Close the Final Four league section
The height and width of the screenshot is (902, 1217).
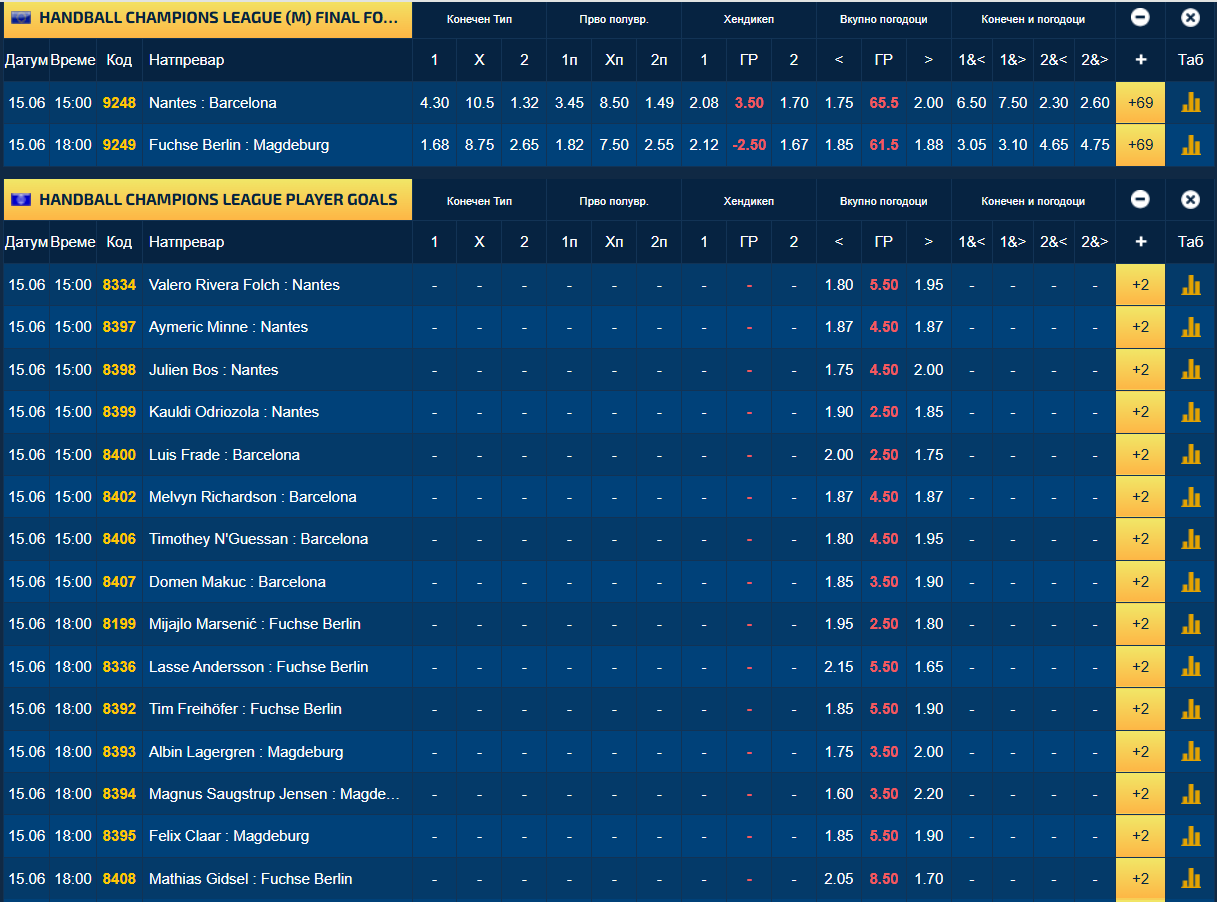point(1190,18)
